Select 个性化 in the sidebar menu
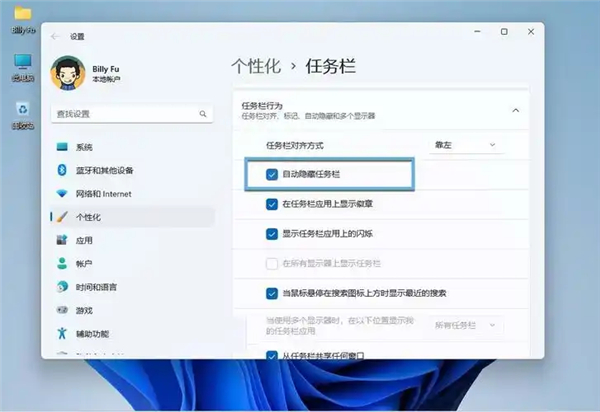This screenshot has width=600, height=412. [132, 217]
